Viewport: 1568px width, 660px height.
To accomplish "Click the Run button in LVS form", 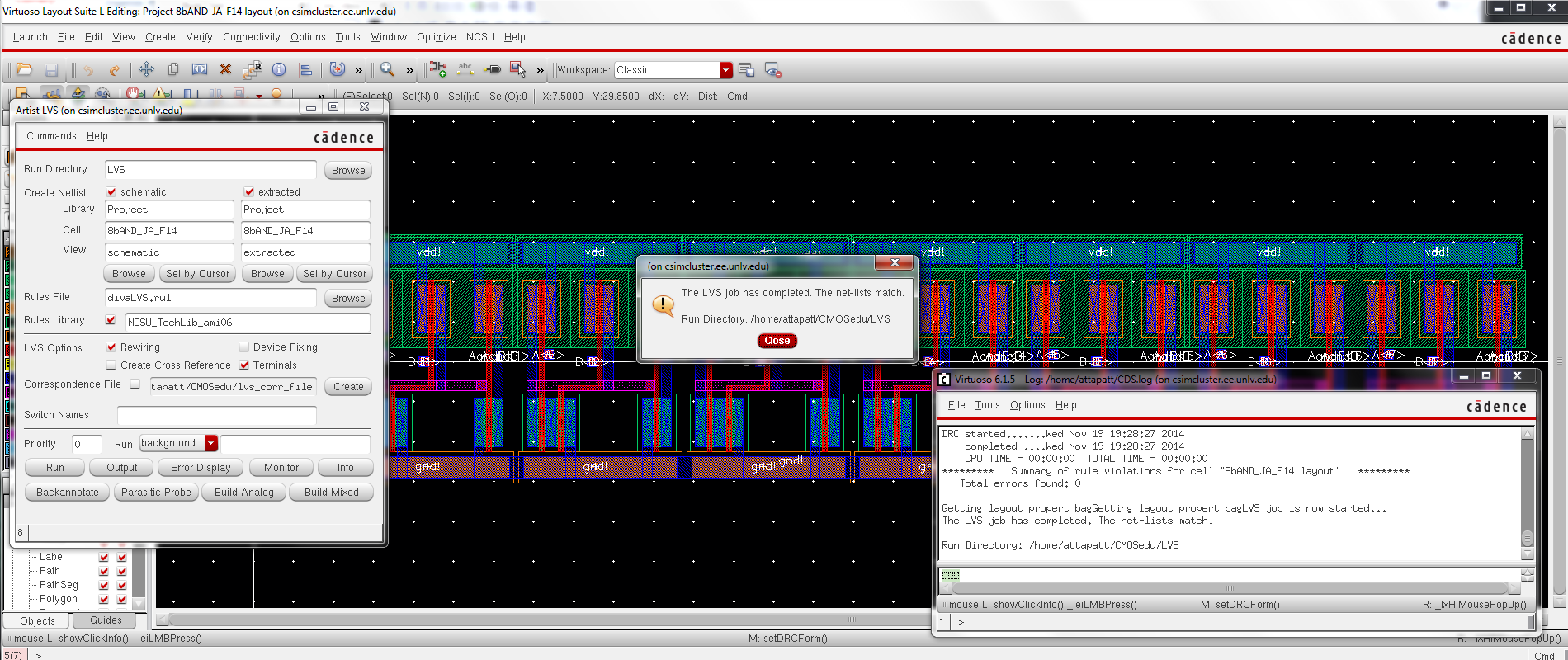I will tap(55, 468).
